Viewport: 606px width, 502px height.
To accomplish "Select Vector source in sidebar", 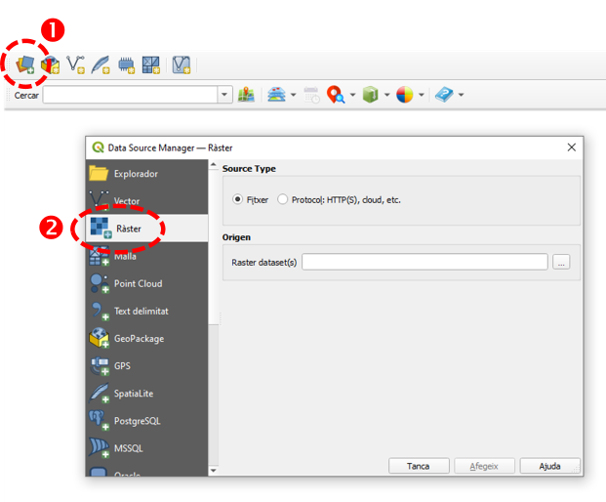I will [x=147, y=201].
